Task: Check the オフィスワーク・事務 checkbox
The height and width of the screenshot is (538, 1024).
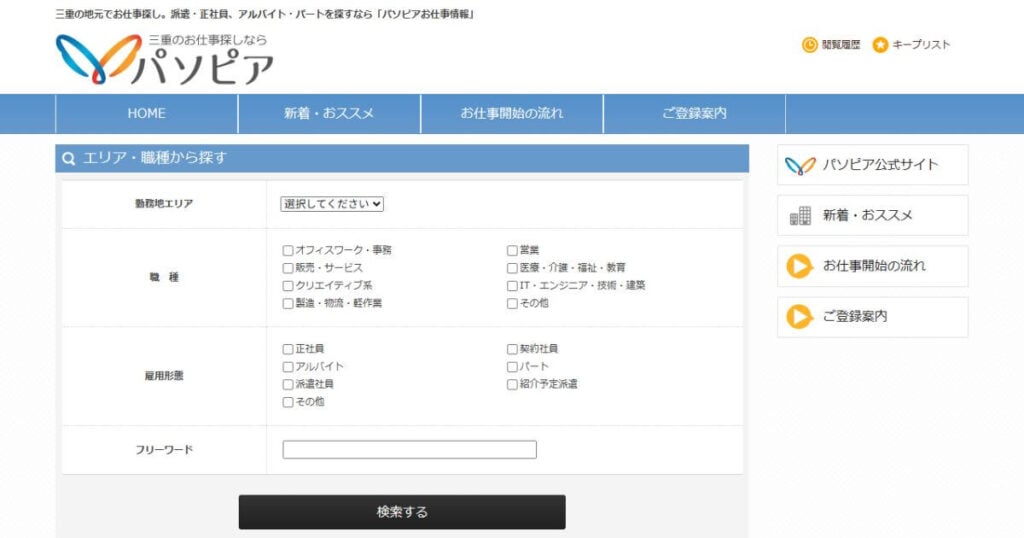Action: point(288,251)
